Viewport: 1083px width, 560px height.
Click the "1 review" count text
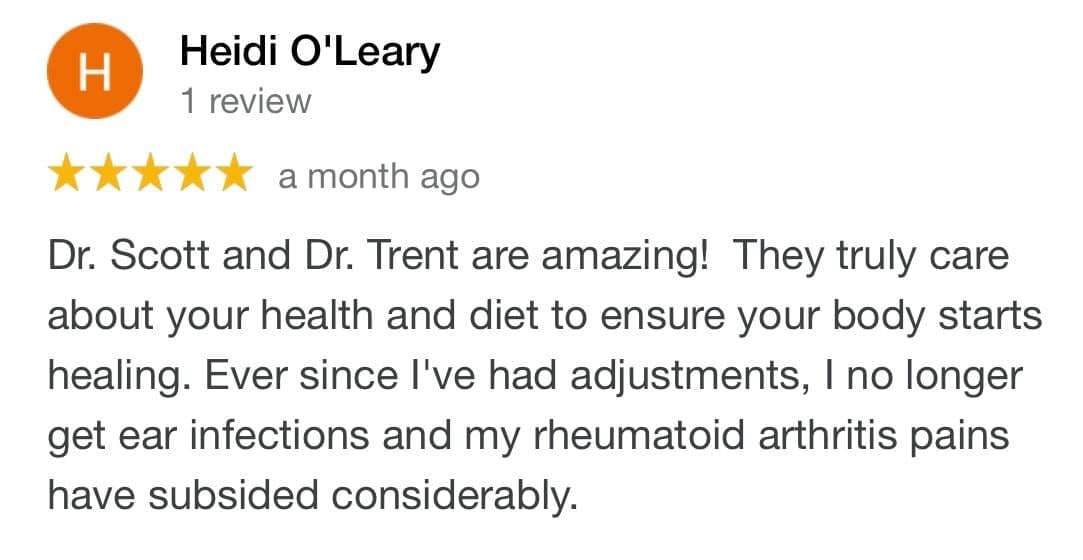245,101
